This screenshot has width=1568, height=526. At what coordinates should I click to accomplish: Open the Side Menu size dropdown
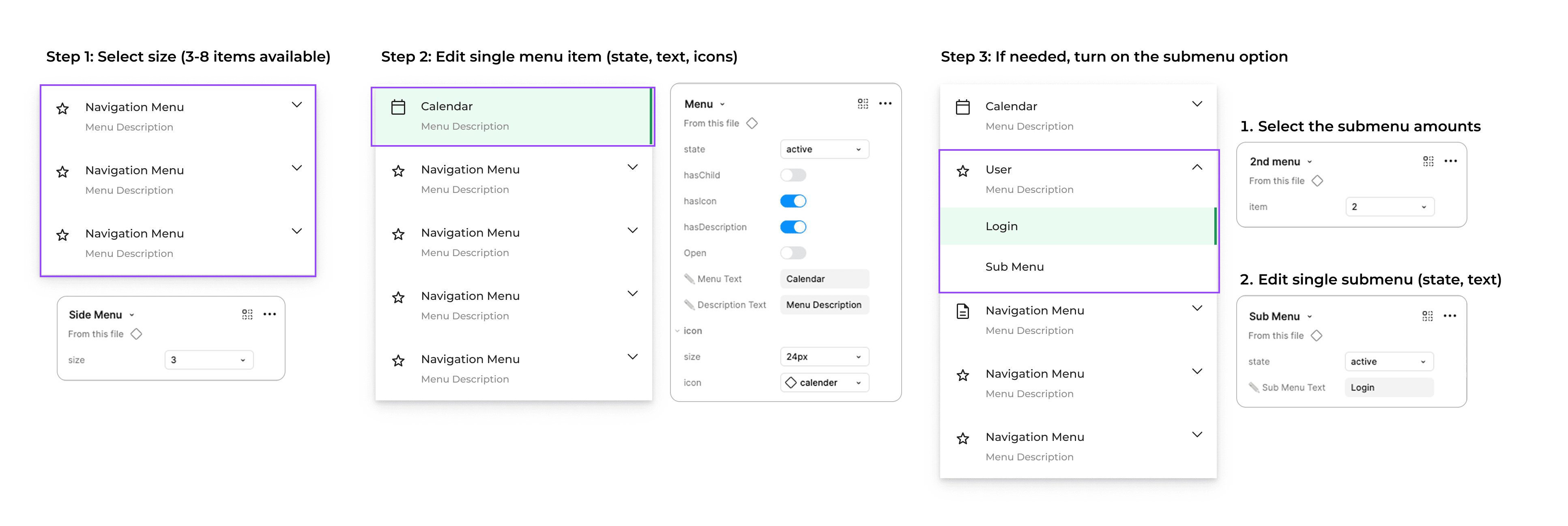(x=209, y=360)
